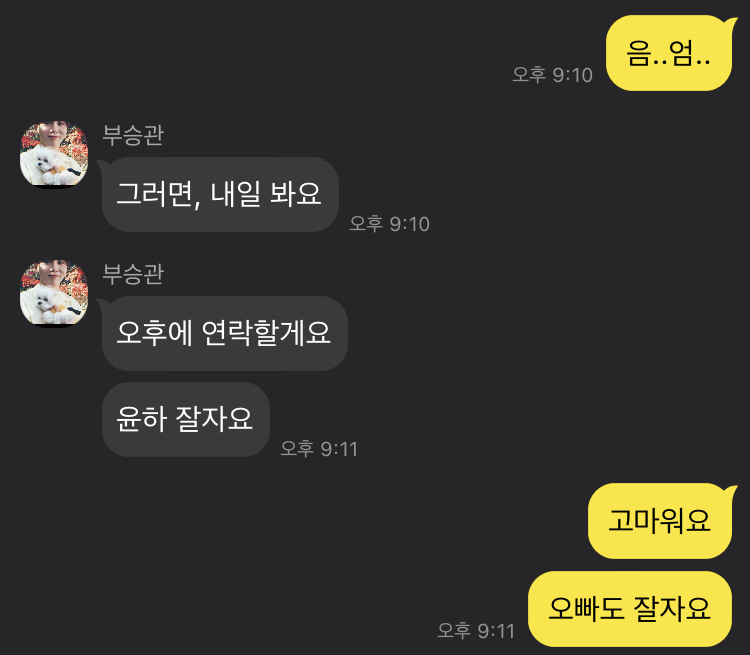The height and width of the screenshot is (655, 750).
Task: Select the '오빠도 잘자요' yellow message bubble
Action: coord(630,609)
